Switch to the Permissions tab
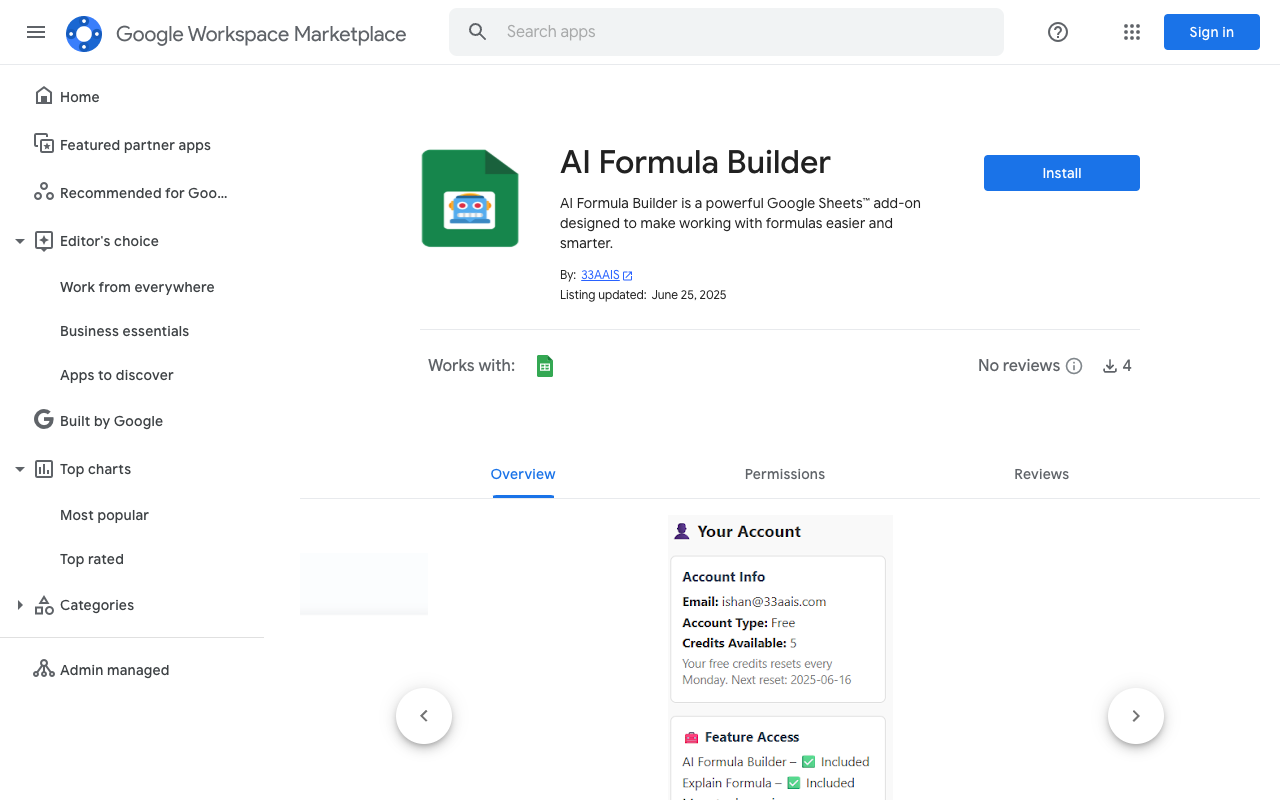The image size is (1280, 800). [784, 473]
